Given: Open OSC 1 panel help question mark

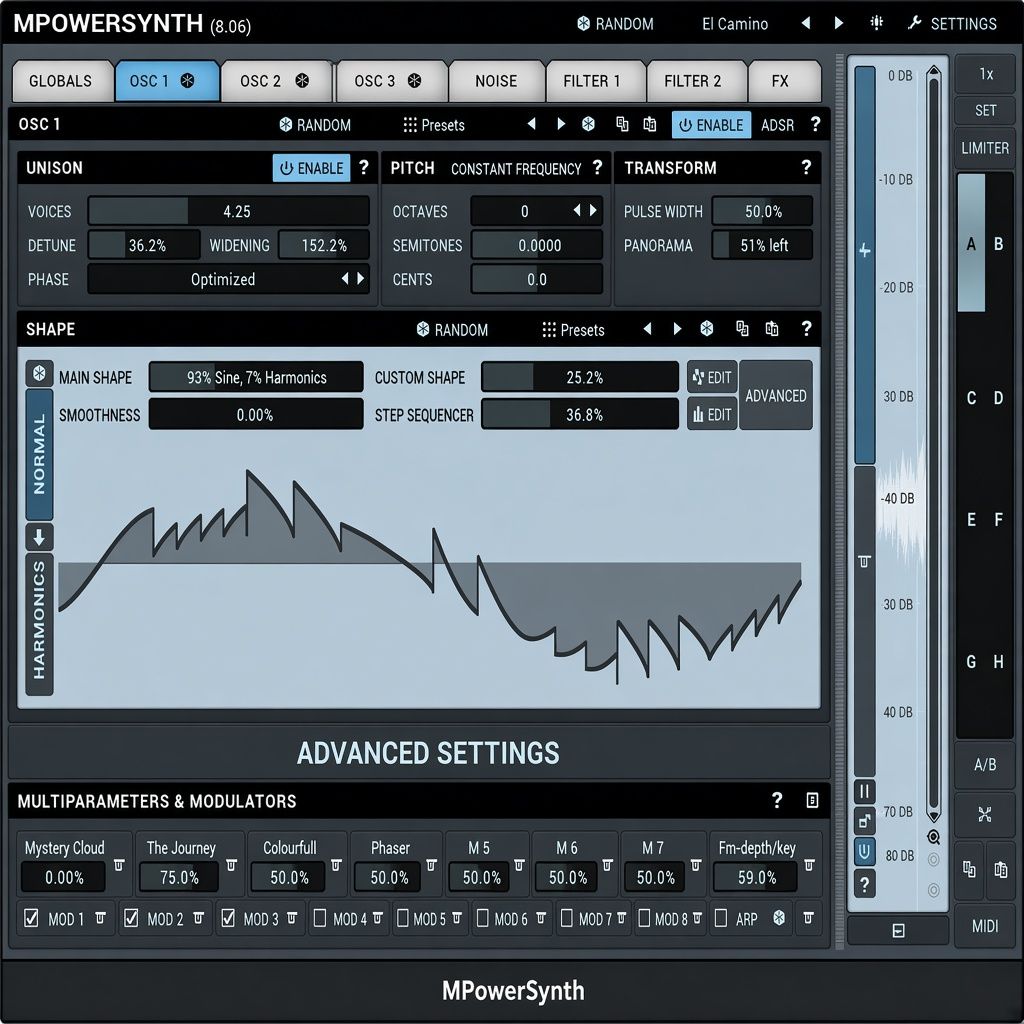Looking at the screenshot, I should (815, 124).
